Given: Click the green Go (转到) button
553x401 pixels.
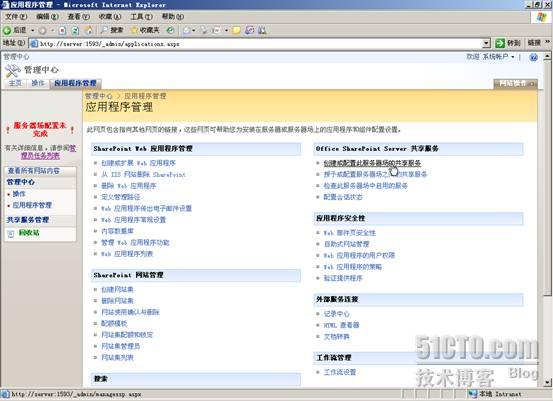Looking at the screenshot, I should [x=508, y=43].
